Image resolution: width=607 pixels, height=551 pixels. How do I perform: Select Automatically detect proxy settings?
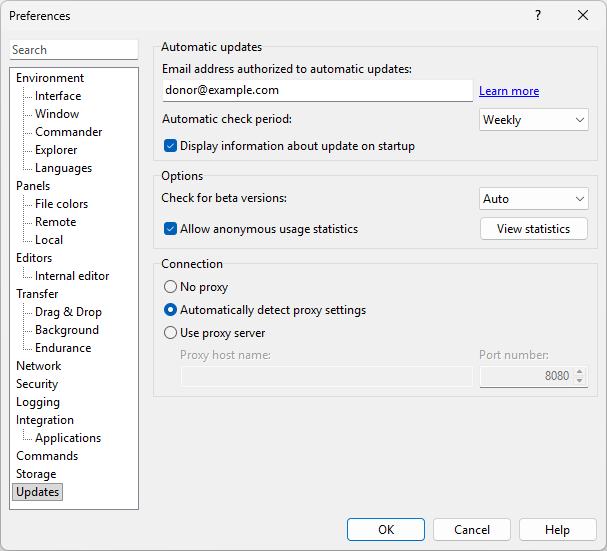[x=171, y=310]
